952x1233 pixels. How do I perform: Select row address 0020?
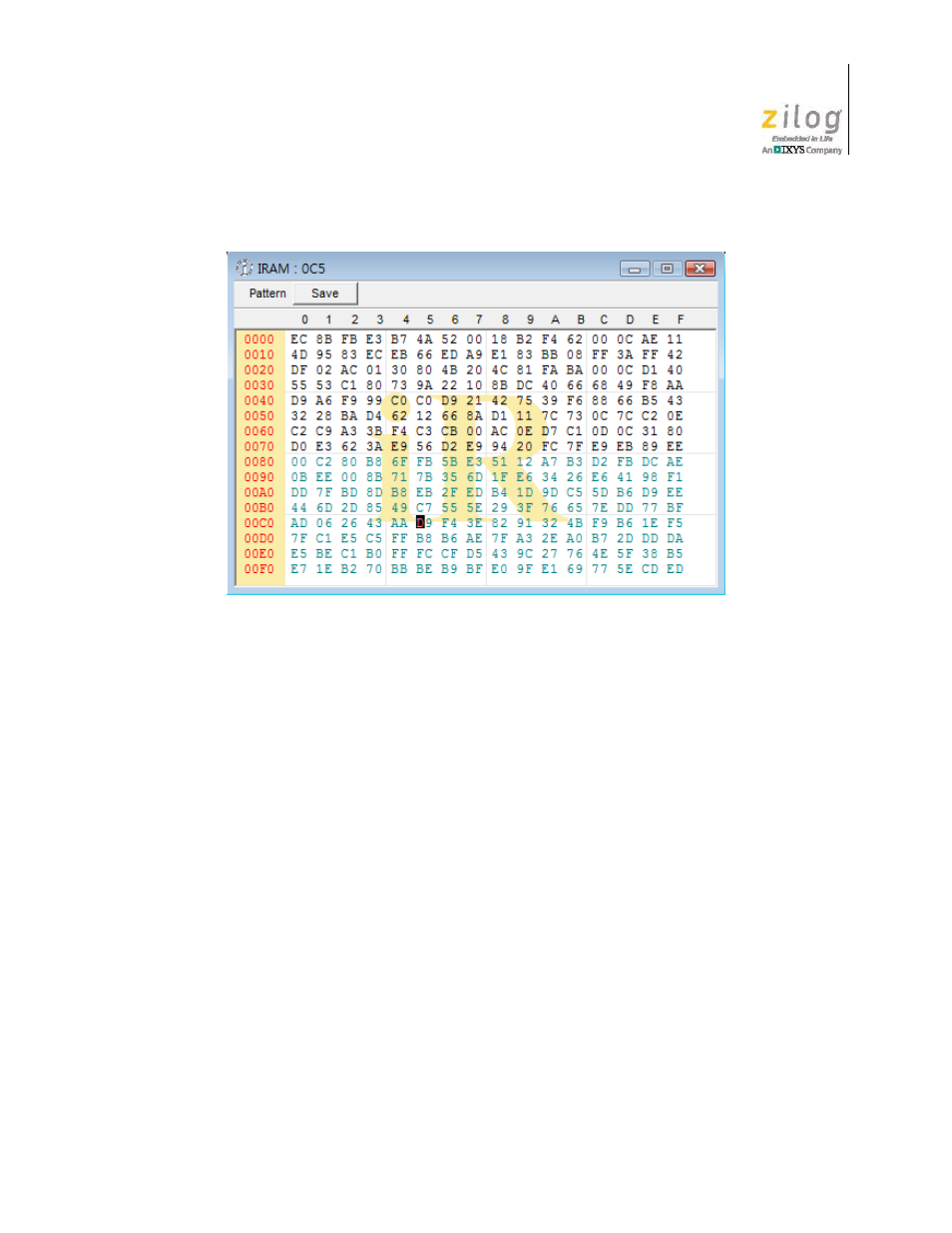click(259, 370)
